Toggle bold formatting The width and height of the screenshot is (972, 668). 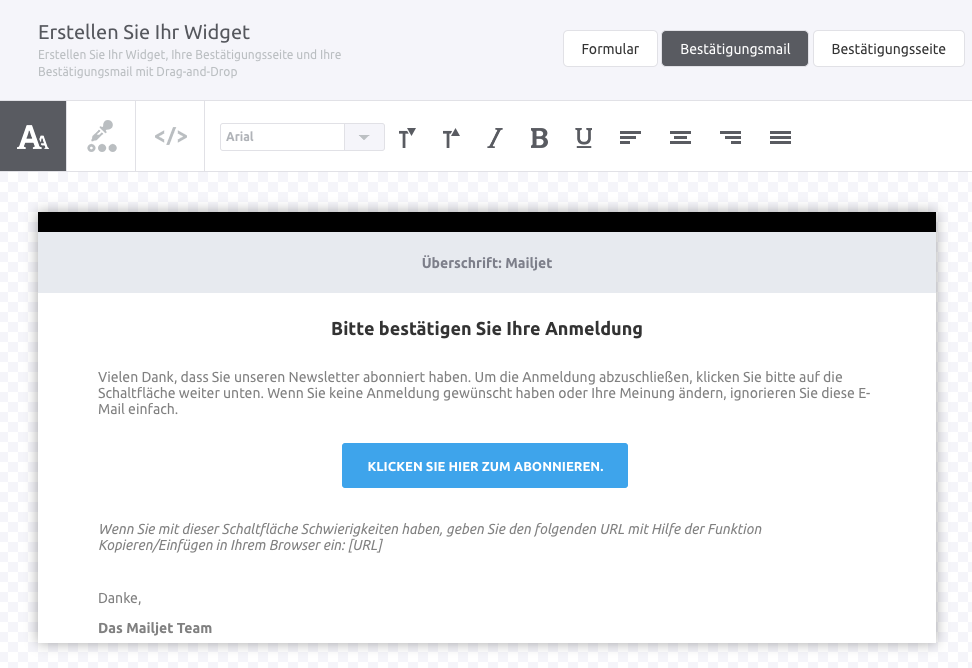[x=539, y=138]
